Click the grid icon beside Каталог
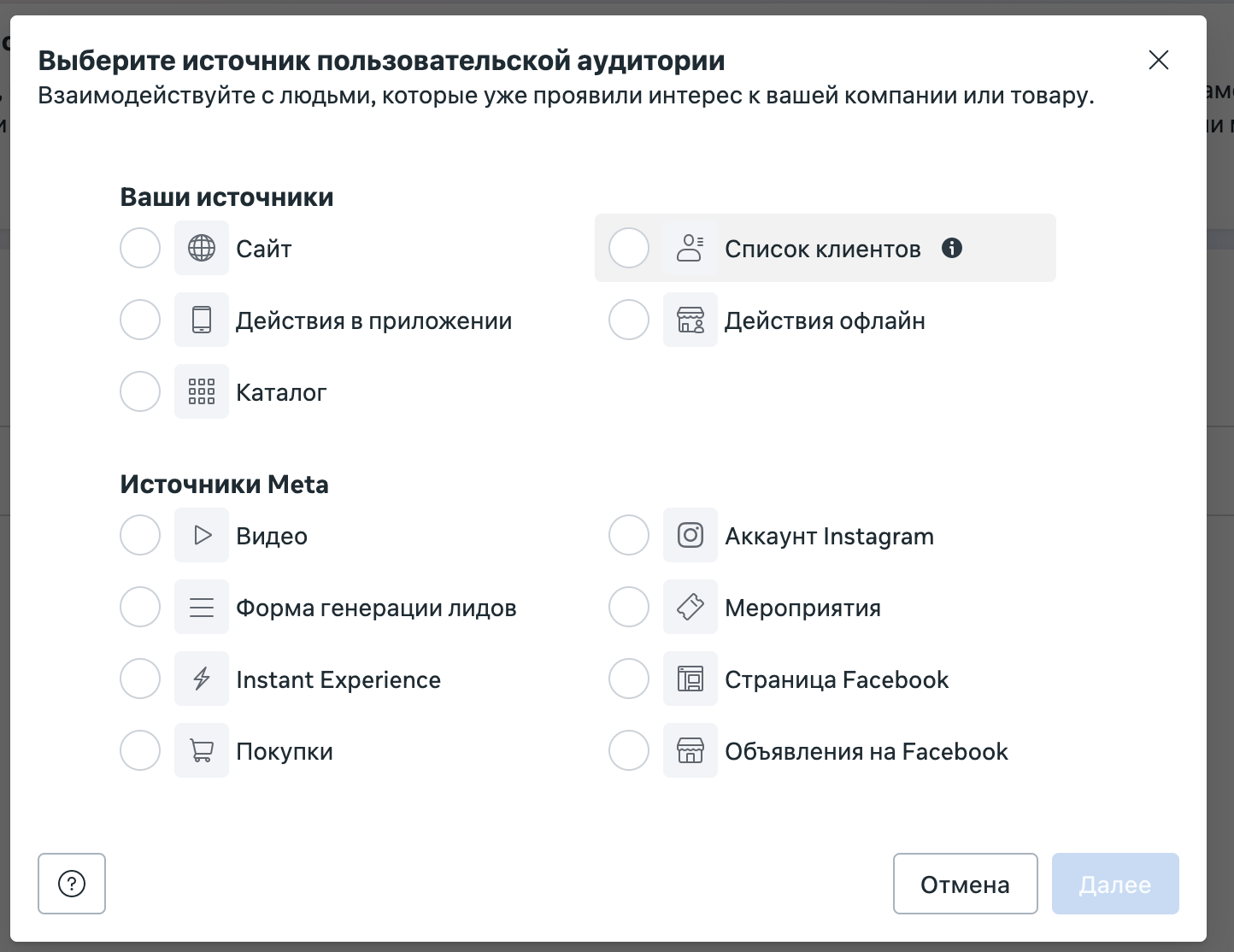Image resolution: width=1234 pixels, height=952 pixels. point(202,391)
